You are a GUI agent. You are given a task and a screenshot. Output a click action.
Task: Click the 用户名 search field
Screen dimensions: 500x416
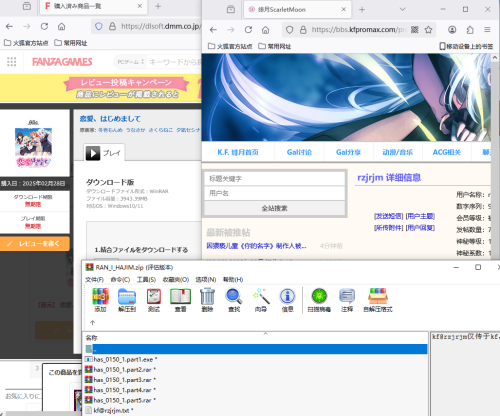coord(274,193)
